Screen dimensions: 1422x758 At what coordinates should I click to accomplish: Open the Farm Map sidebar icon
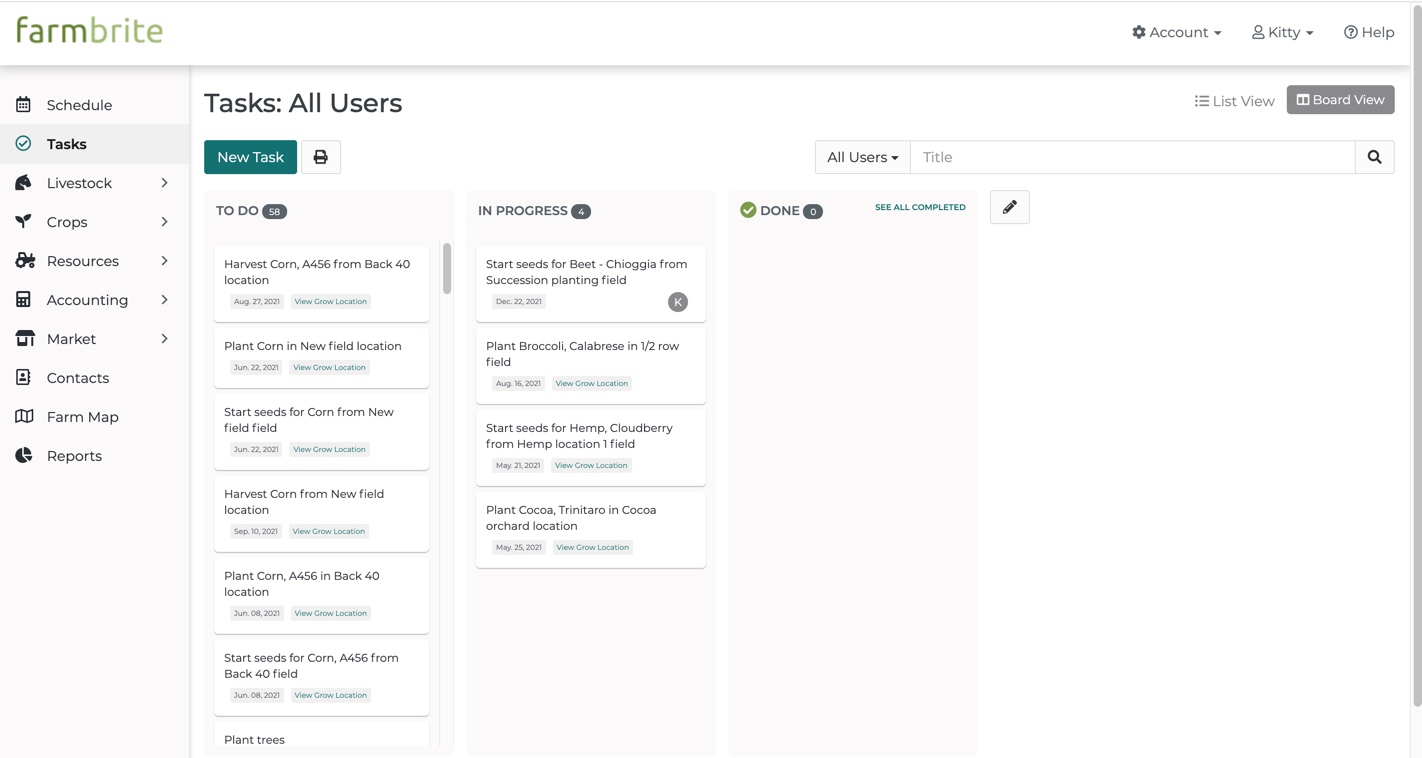24,417
